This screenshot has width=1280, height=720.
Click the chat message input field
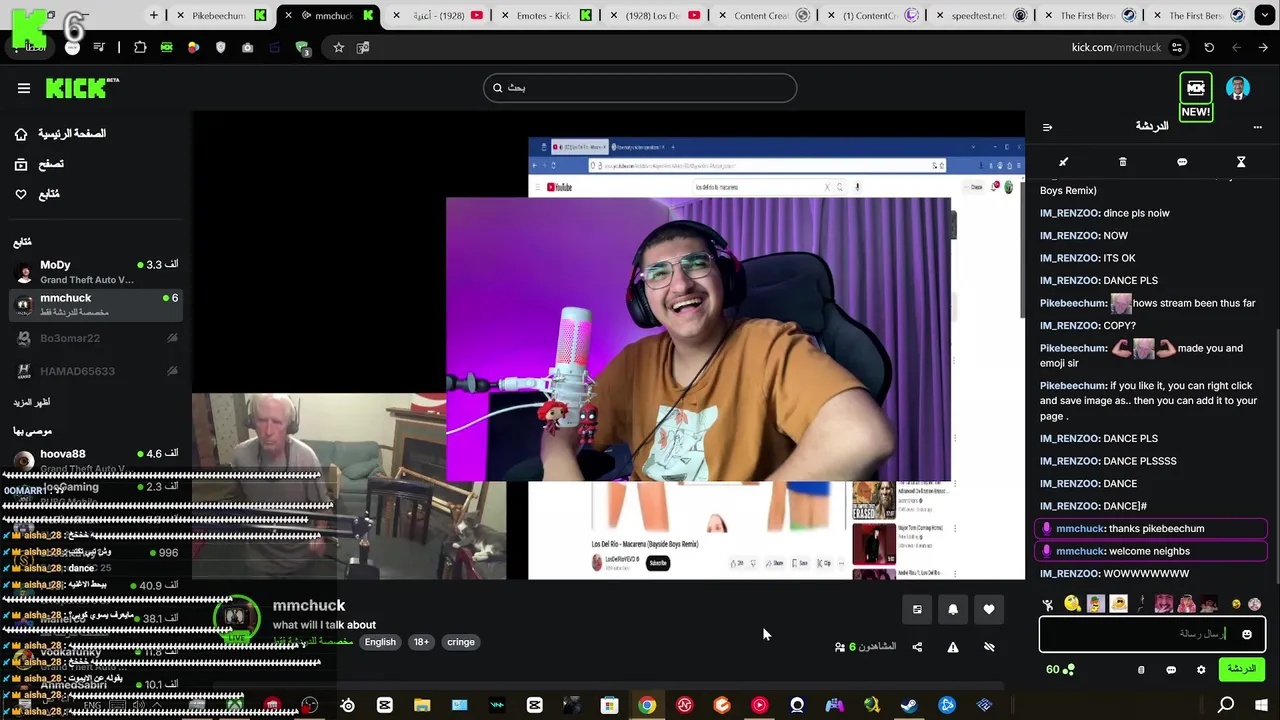[x=1152, y=634]
